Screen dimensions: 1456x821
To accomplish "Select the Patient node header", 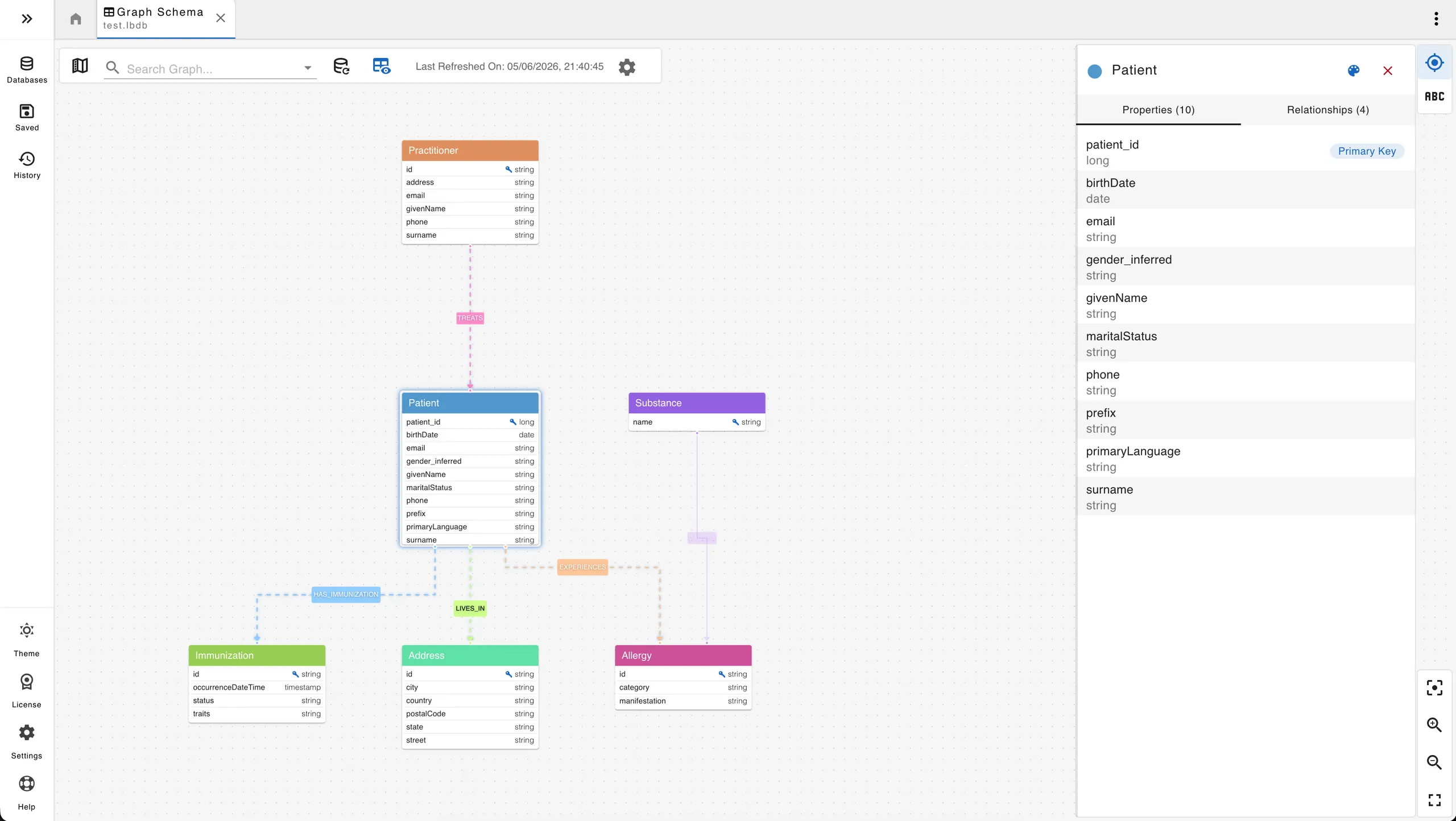I will click(470, 403).
